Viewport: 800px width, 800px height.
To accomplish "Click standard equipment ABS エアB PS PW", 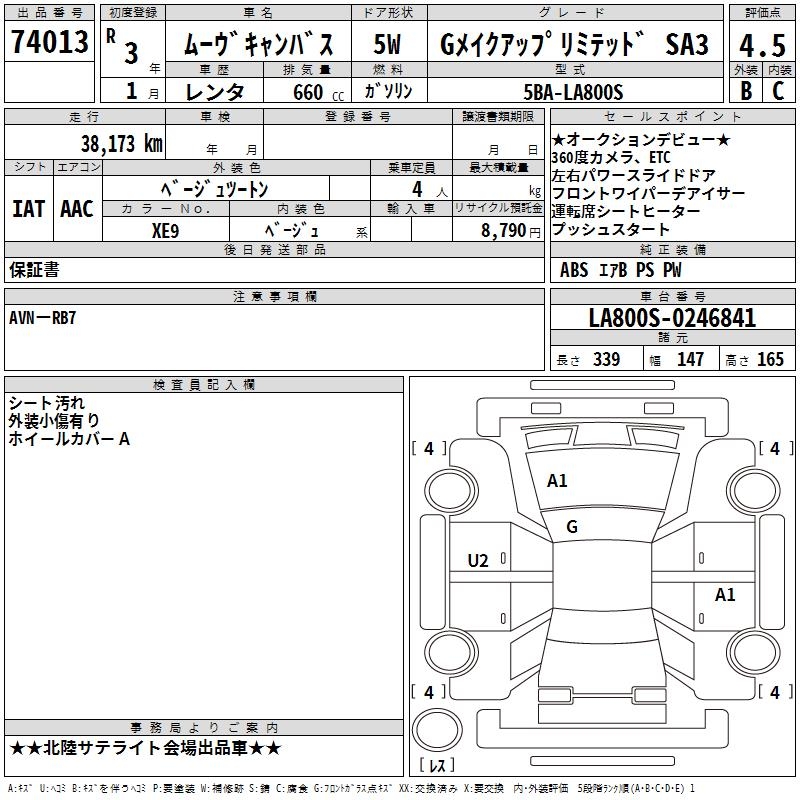I will click(620, 269).
